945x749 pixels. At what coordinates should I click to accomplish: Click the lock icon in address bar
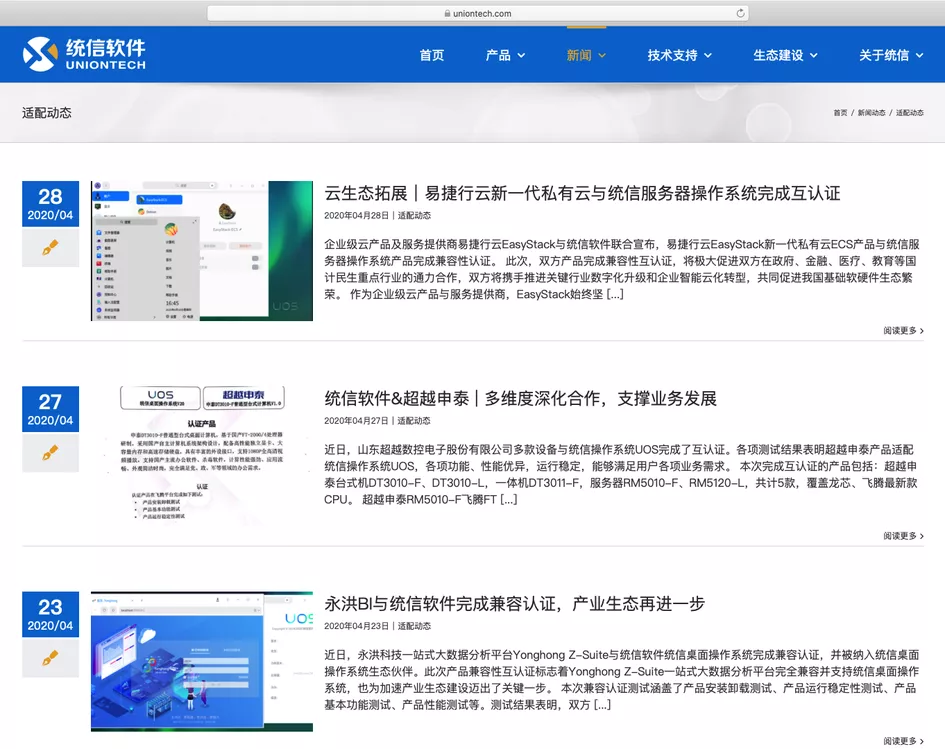447,13
